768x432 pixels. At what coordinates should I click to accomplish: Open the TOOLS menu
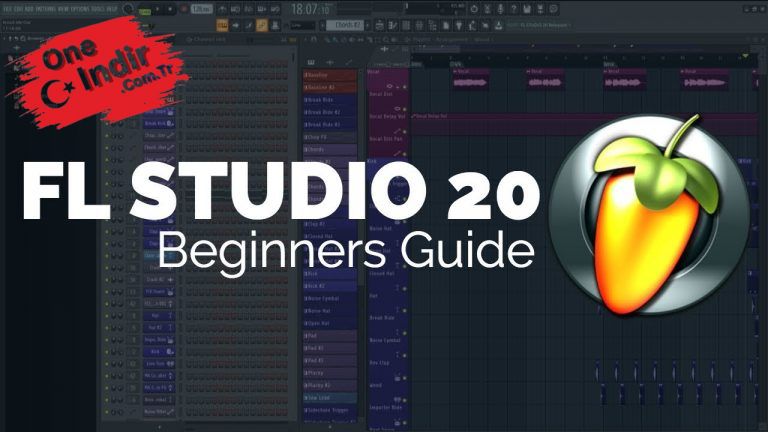click(98, 9)
